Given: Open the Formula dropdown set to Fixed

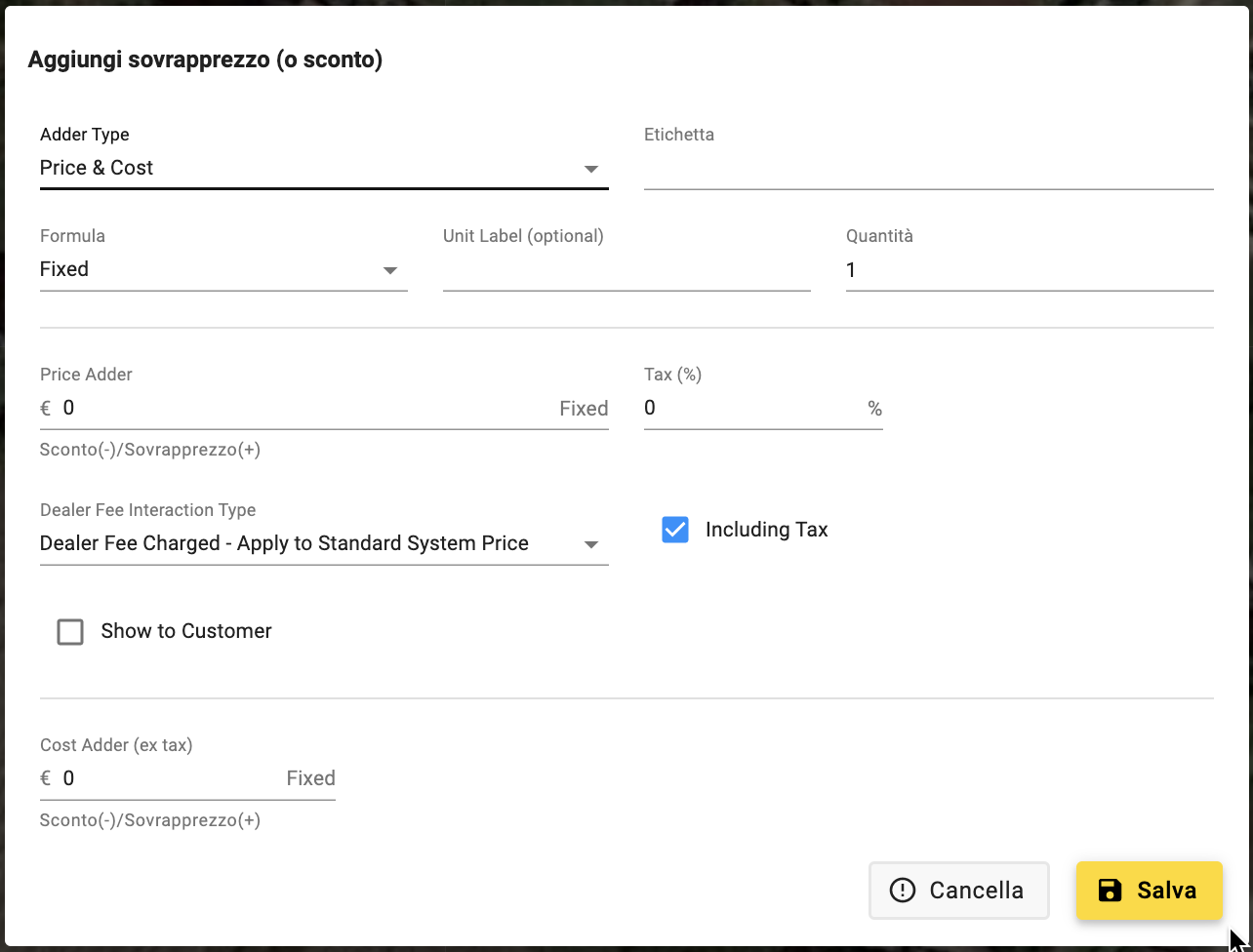Looking at the screenshot, I should point(223,269).
